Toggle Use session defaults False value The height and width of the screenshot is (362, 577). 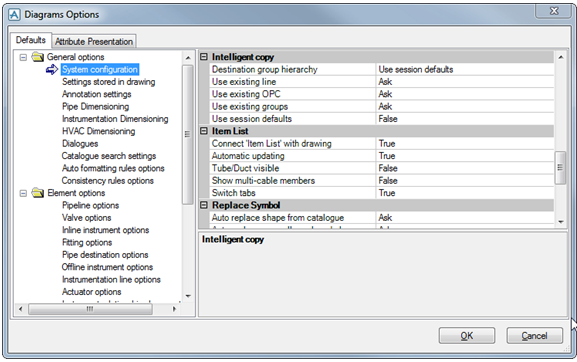coord(465,119)
